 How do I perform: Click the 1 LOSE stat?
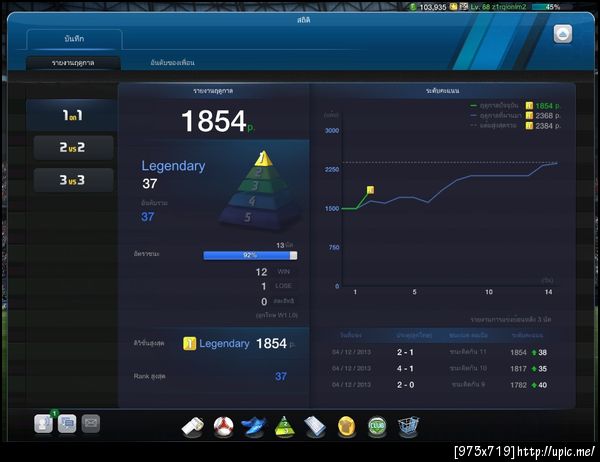tap(276, 286)
